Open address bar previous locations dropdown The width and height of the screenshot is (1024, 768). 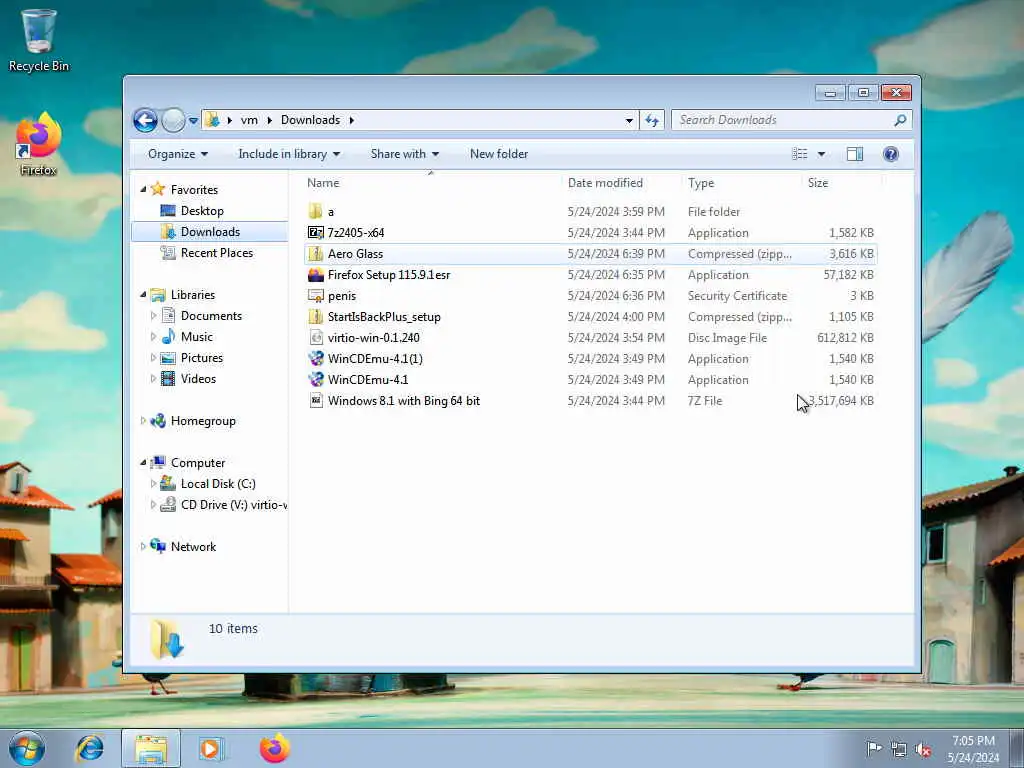(629, 120)
